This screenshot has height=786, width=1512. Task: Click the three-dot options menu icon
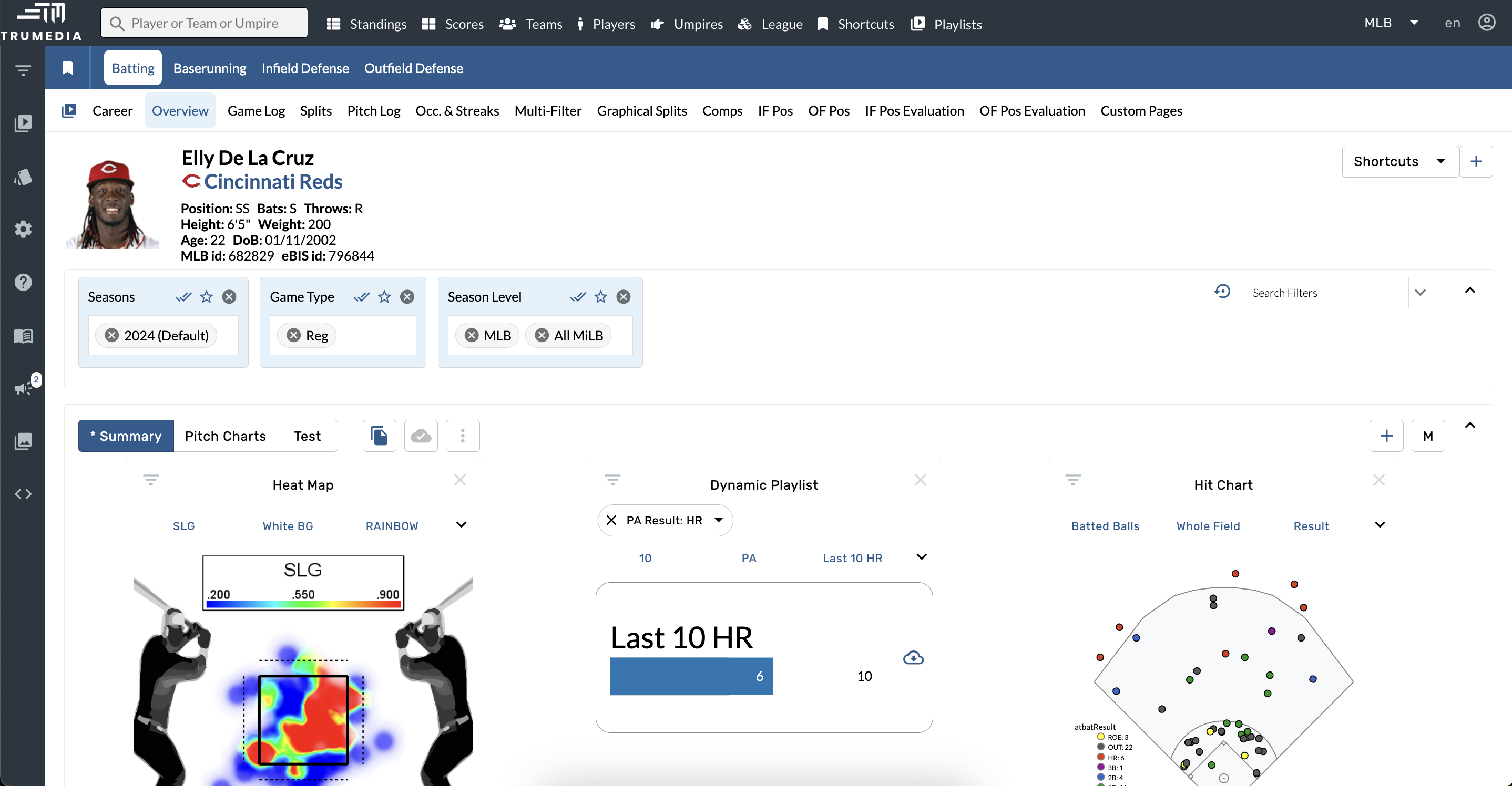click(x=463, y=436)
